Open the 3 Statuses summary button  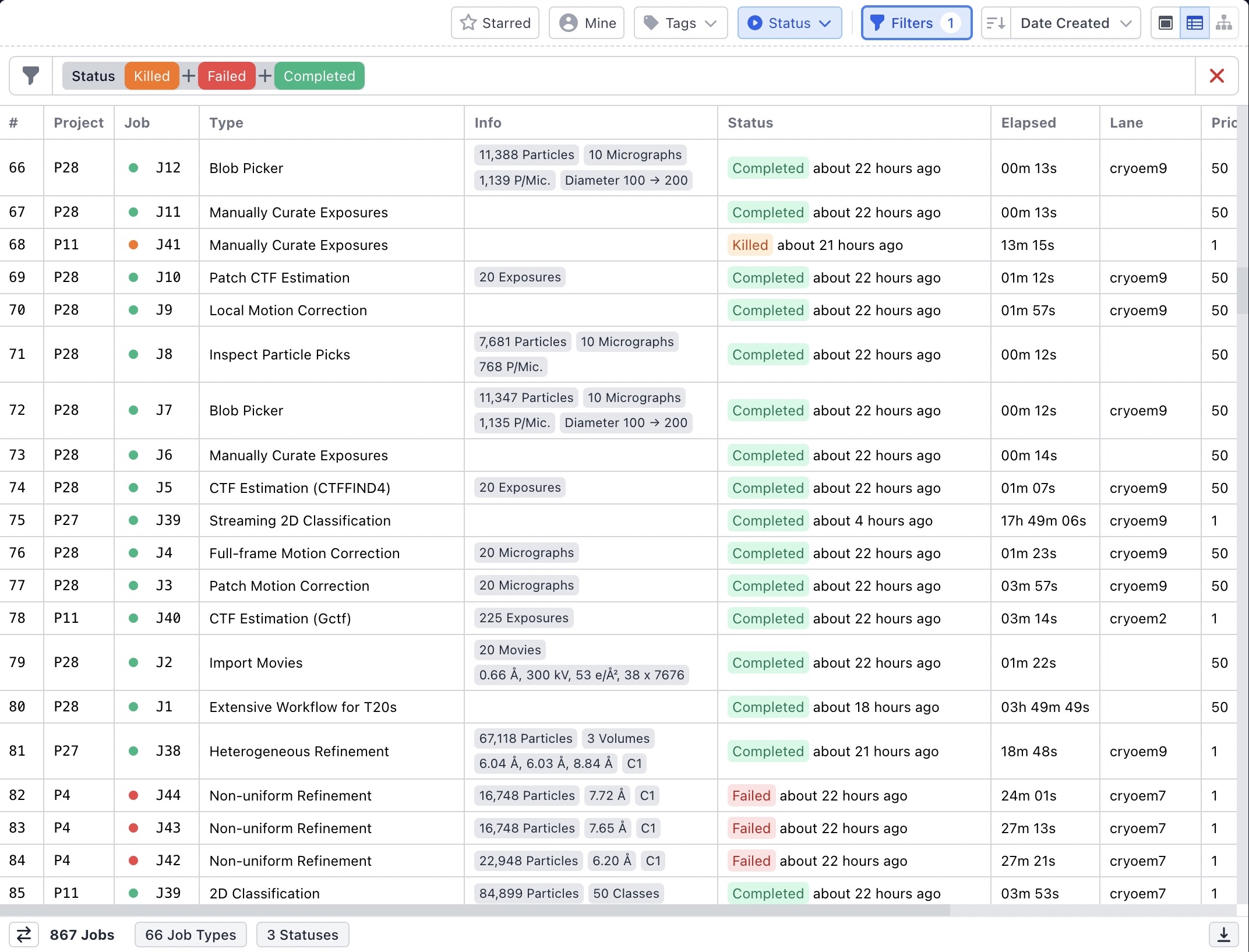[x=302, y=935]
